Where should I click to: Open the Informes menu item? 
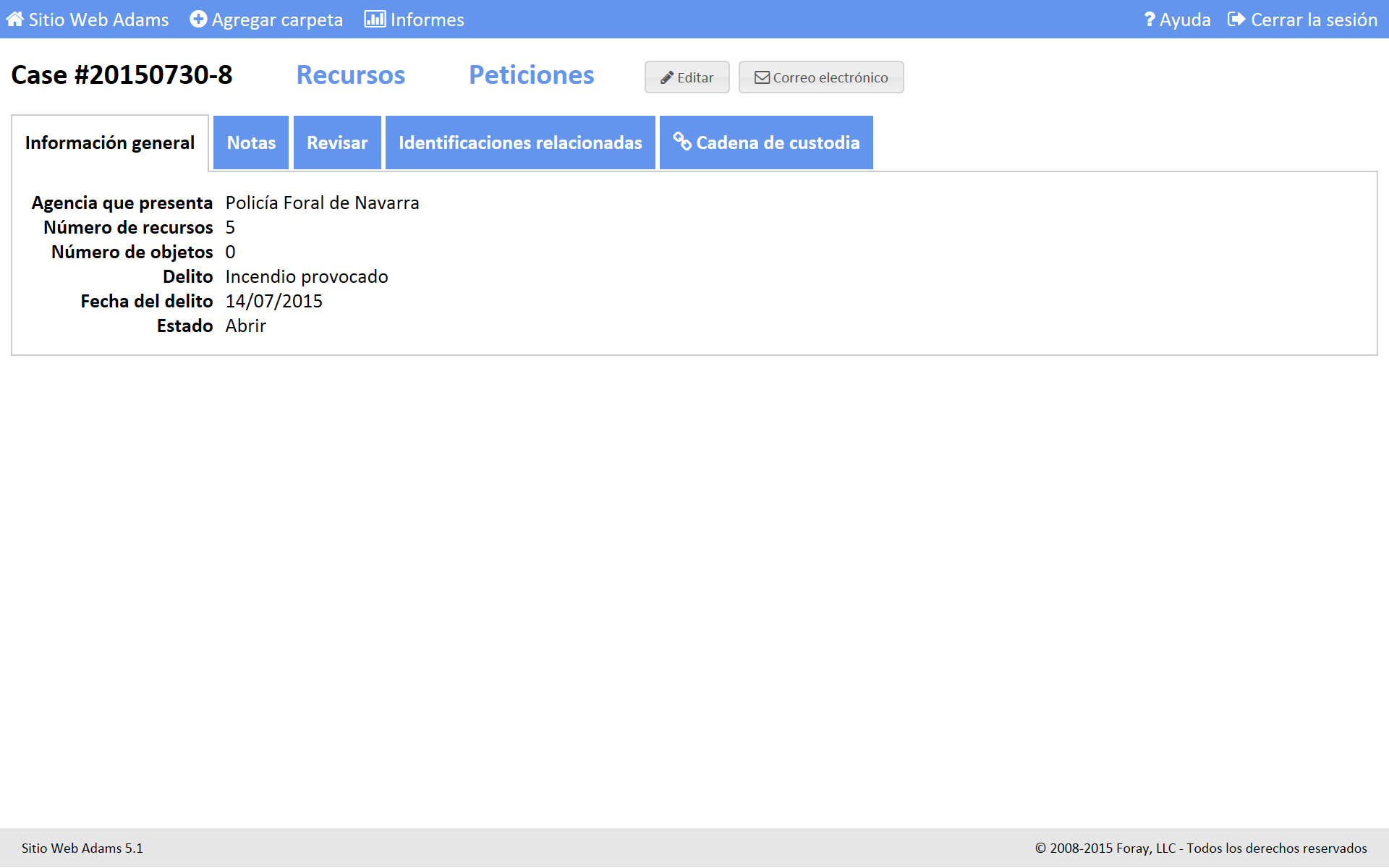pyautogui.click(x=427, y=20)
